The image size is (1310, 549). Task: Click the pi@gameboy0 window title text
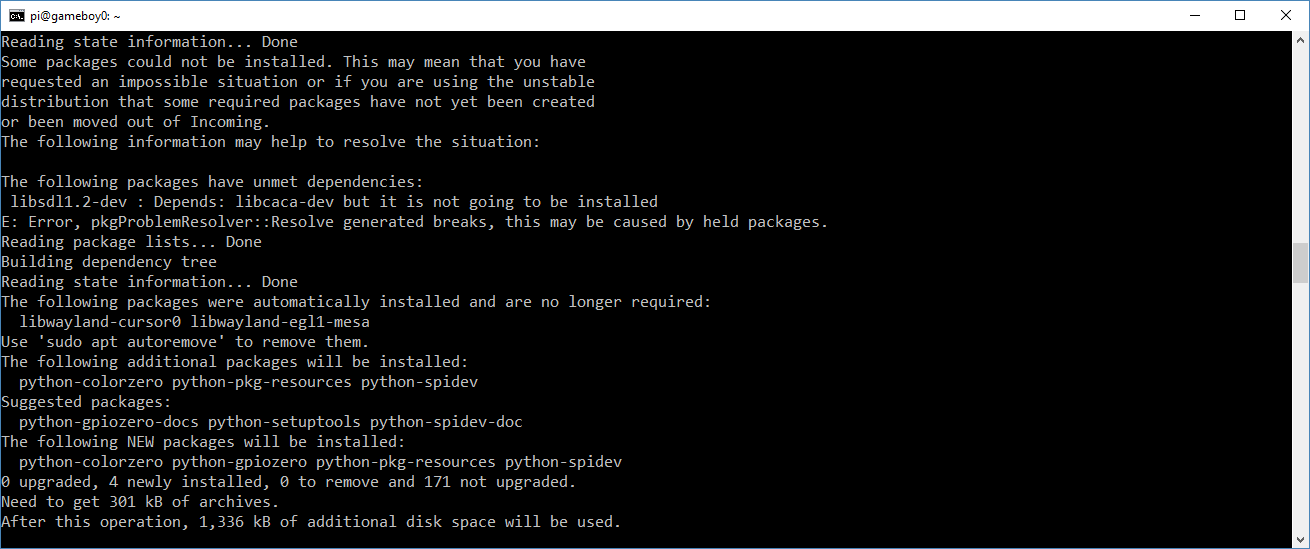click(x=78, y=16)
